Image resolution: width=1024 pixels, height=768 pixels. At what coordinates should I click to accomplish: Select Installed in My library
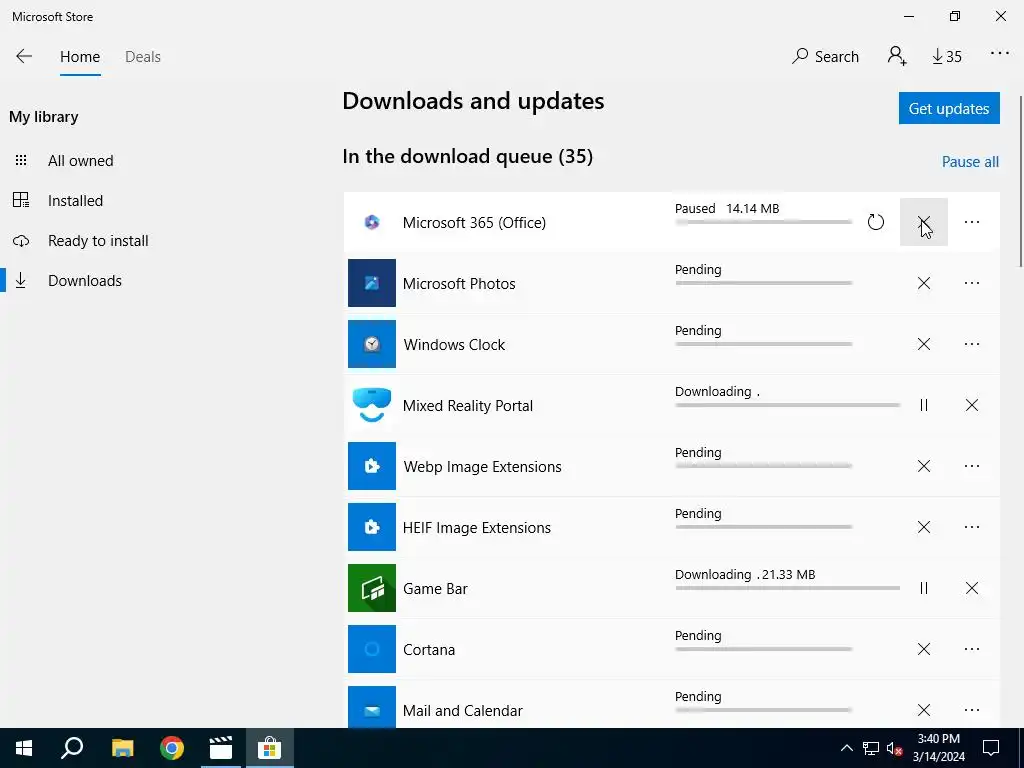point(75,200)
